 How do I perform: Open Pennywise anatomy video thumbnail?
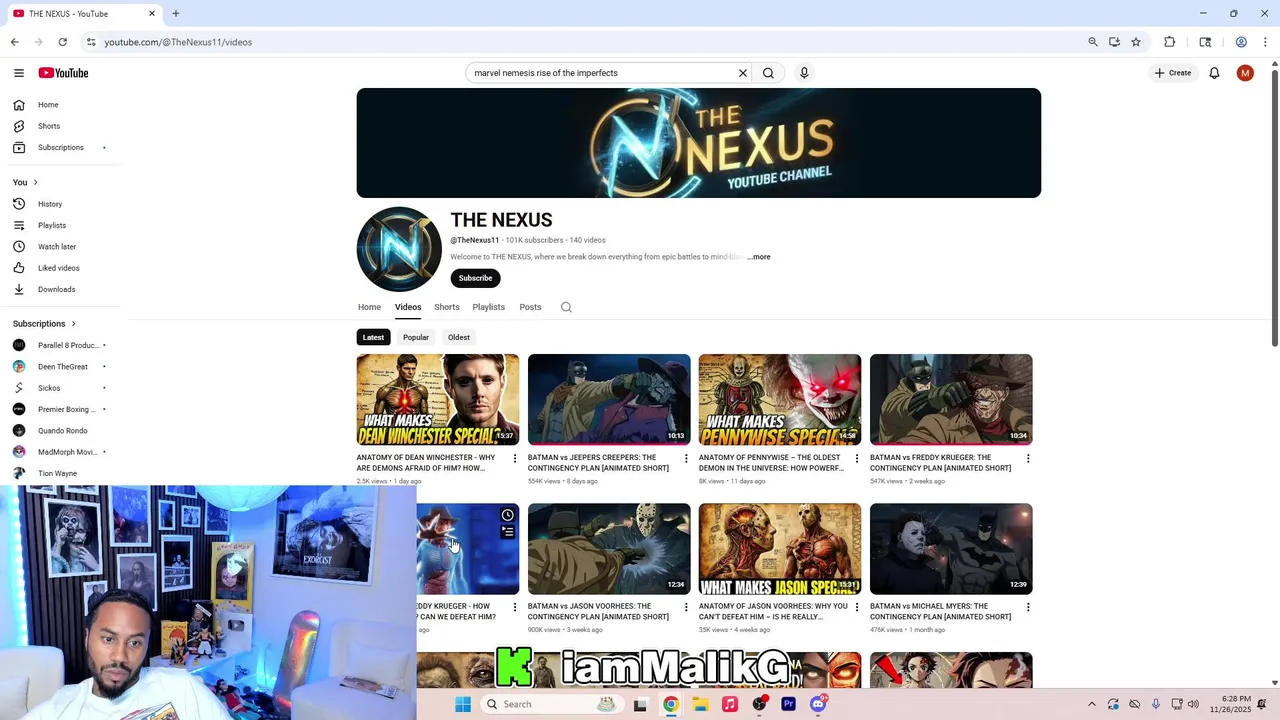[780, 399]
